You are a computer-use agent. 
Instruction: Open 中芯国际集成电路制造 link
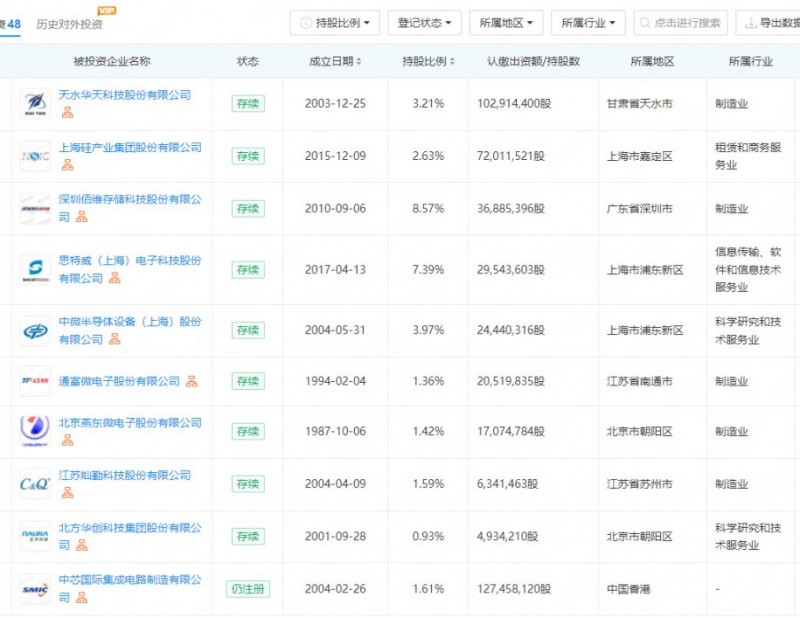point(130,588)
